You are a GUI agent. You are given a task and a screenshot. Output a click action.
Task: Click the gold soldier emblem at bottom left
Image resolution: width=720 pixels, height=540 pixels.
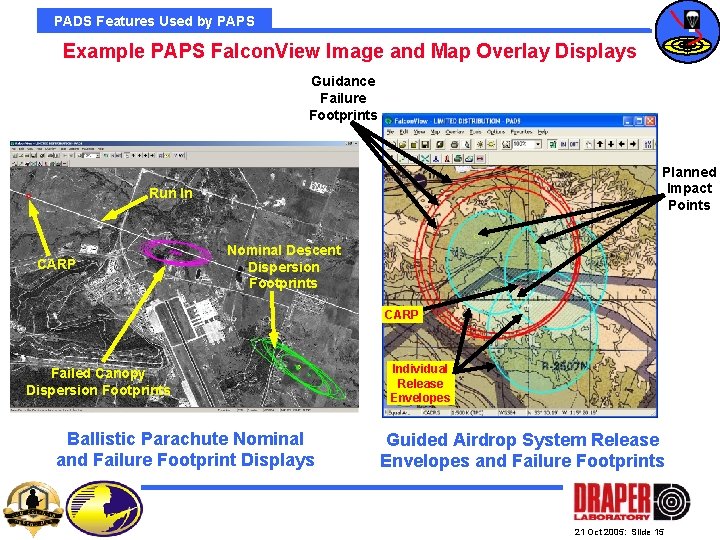point(32,509)
